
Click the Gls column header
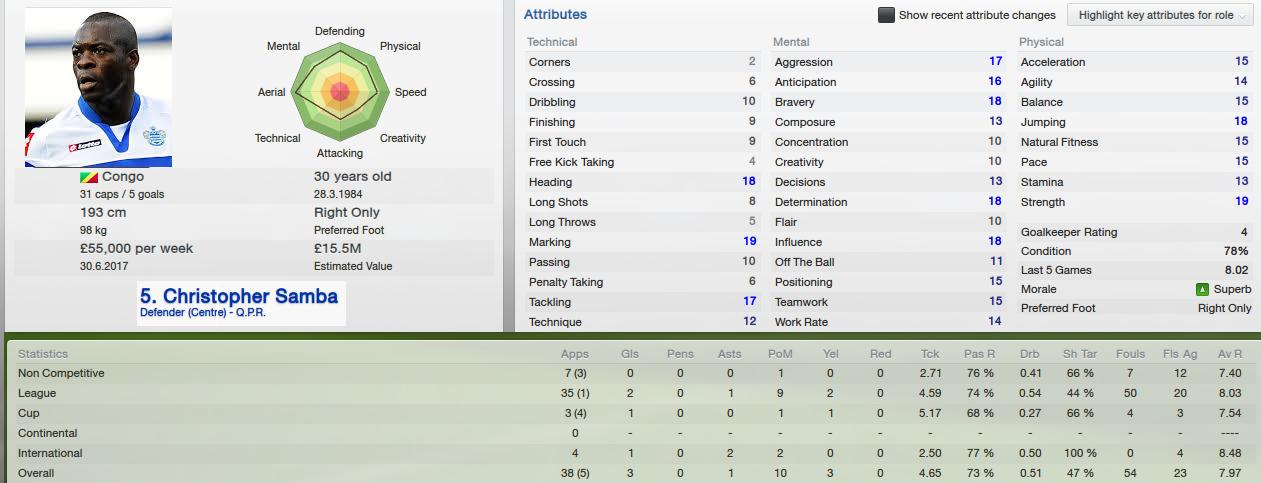pos(629,354)
